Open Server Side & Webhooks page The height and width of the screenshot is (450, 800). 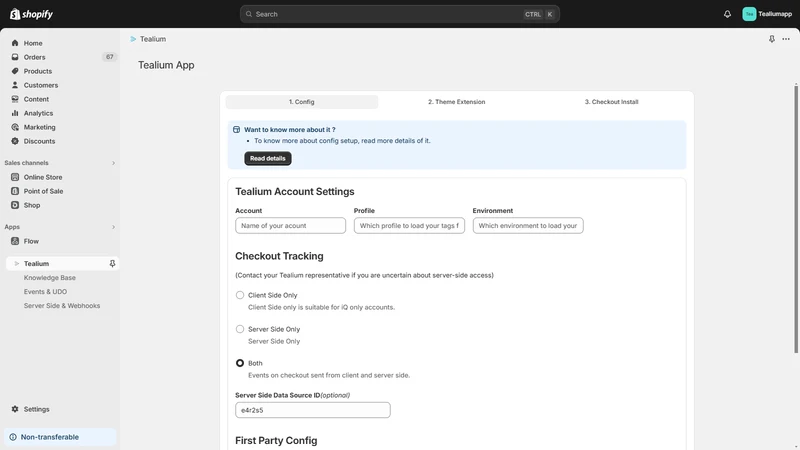pyautogui.click(x=62, y=306)
